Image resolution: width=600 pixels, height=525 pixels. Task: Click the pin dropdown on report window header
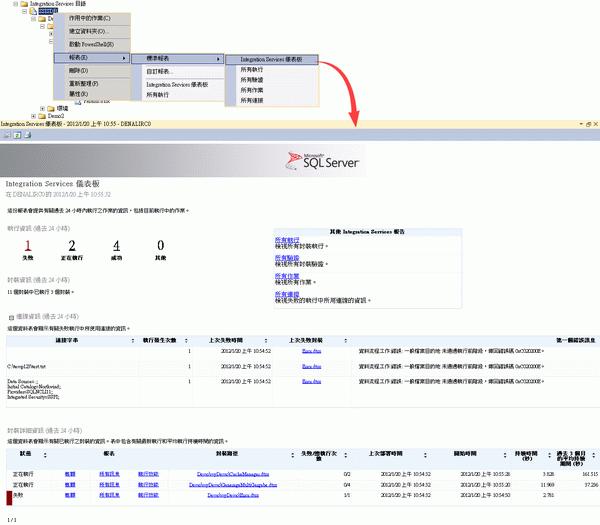click(x=581, y=124)
